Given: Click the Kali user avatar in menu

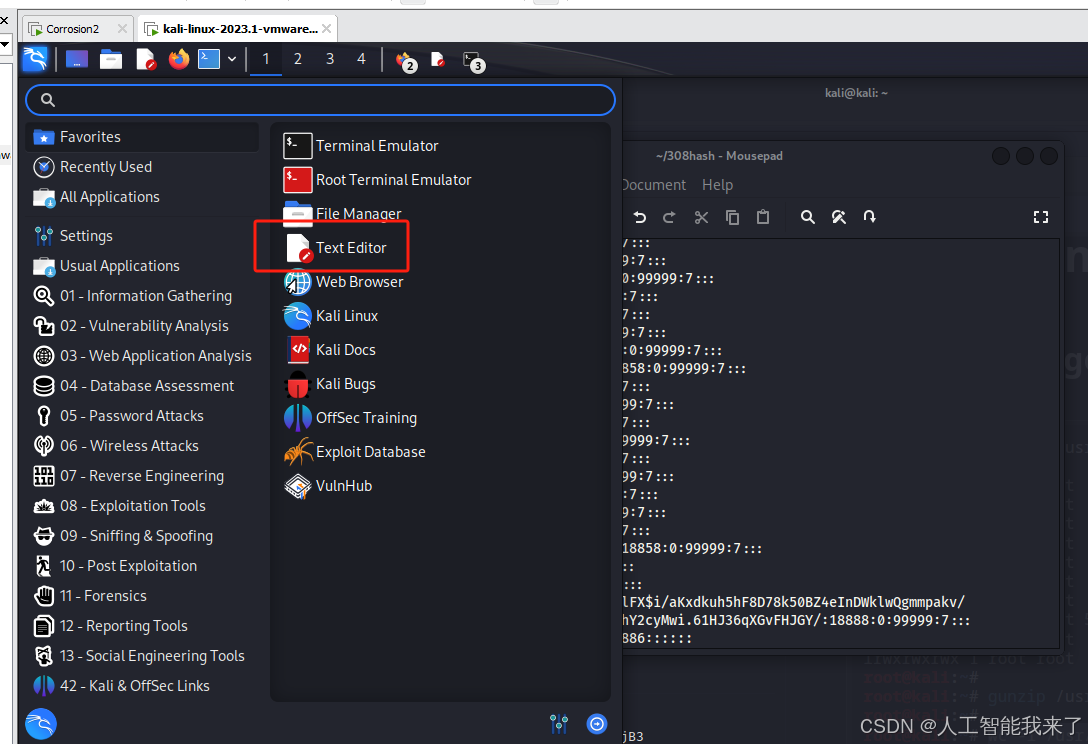Looking at the screenshot, I should tap(41, 724).
